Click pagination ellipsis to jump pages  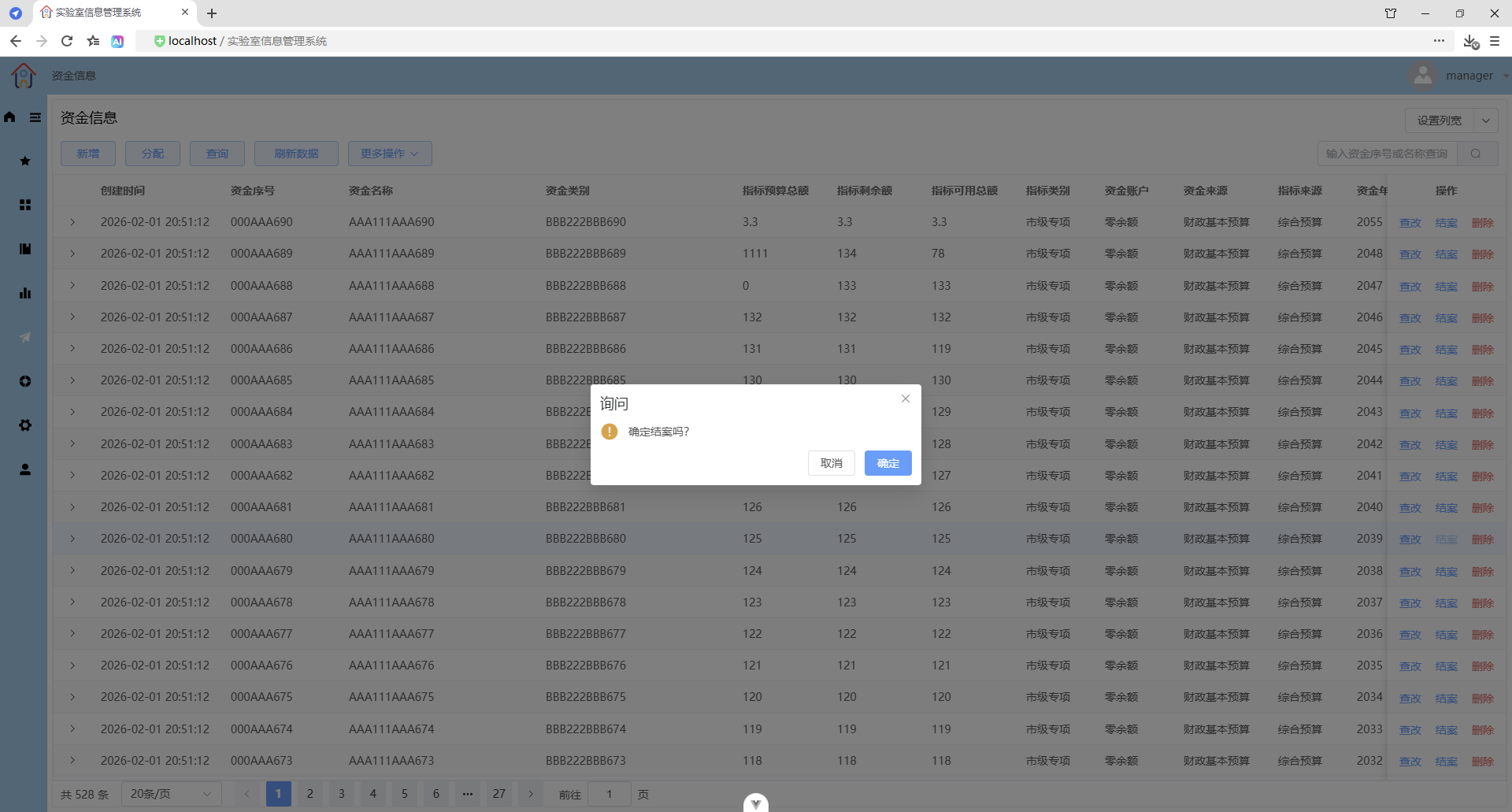468,794
